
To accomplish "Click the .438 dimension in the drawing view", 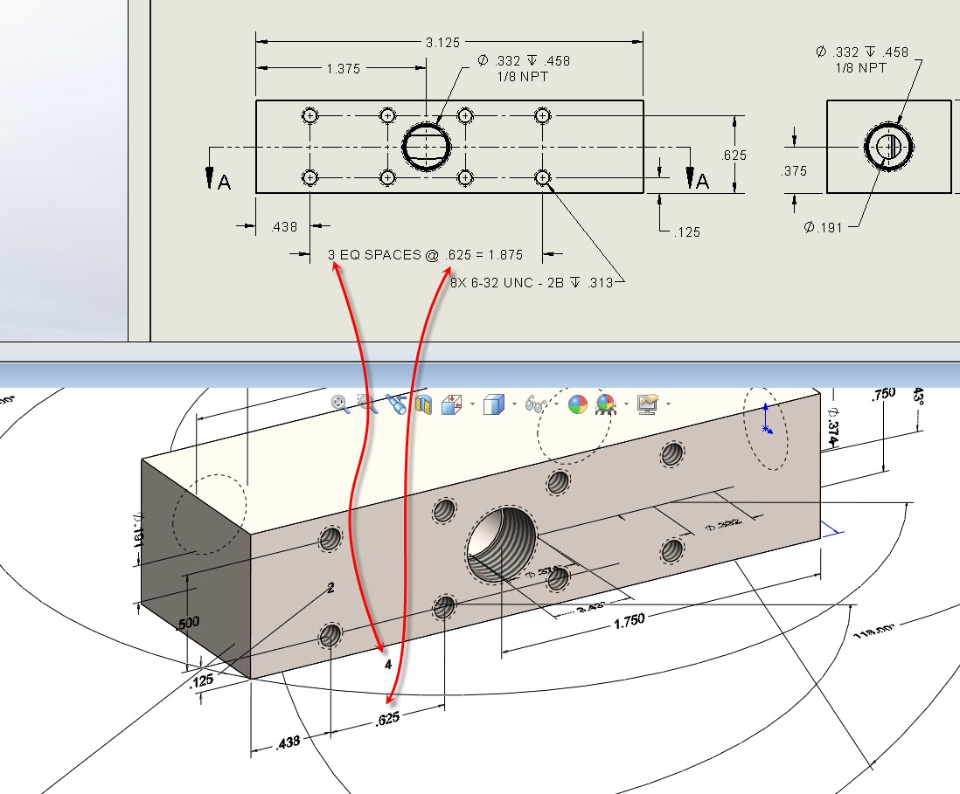I will click(x=284, y=227).
